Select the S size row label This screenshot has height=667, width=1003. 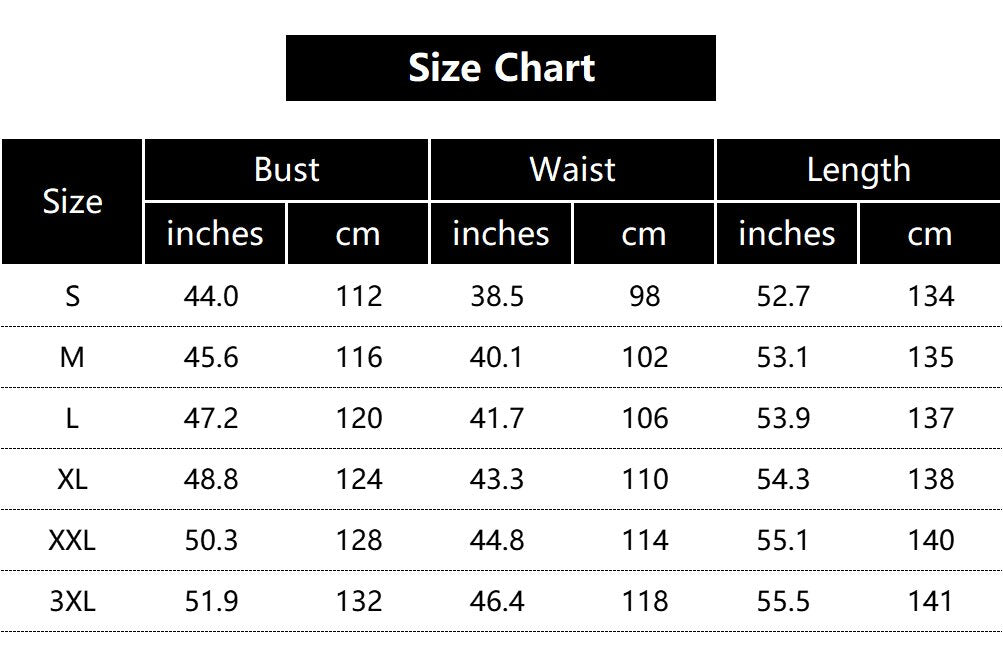pyautogui.click(x=72, y=297)
